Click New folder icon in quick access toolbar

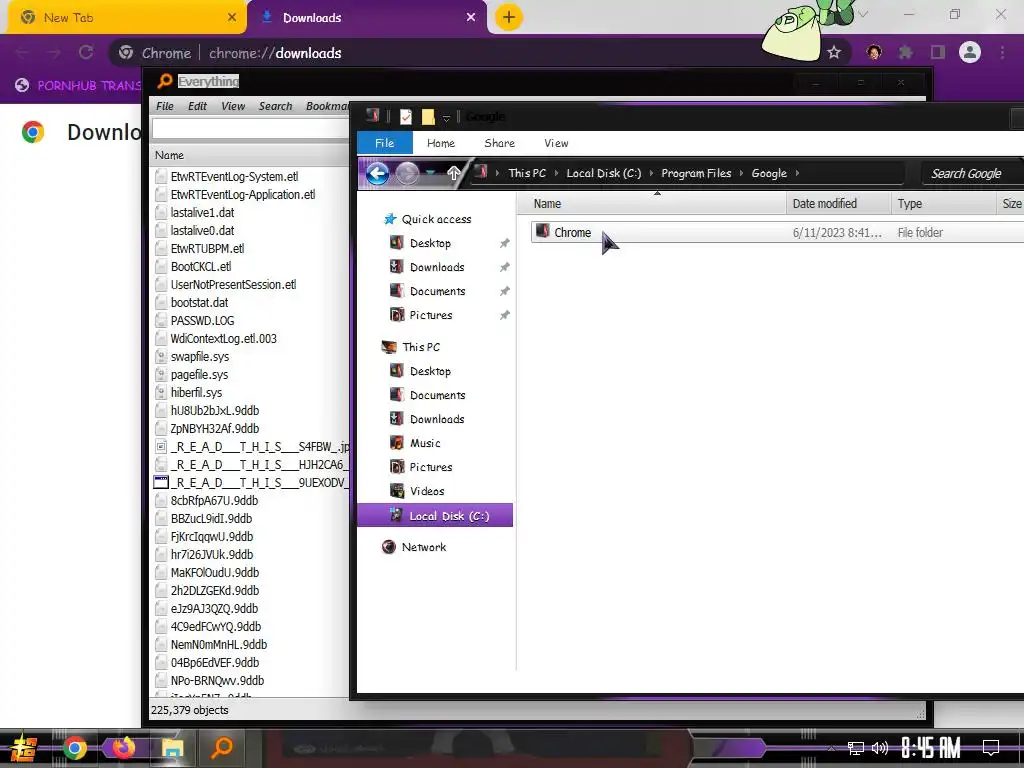click(428, 117)
